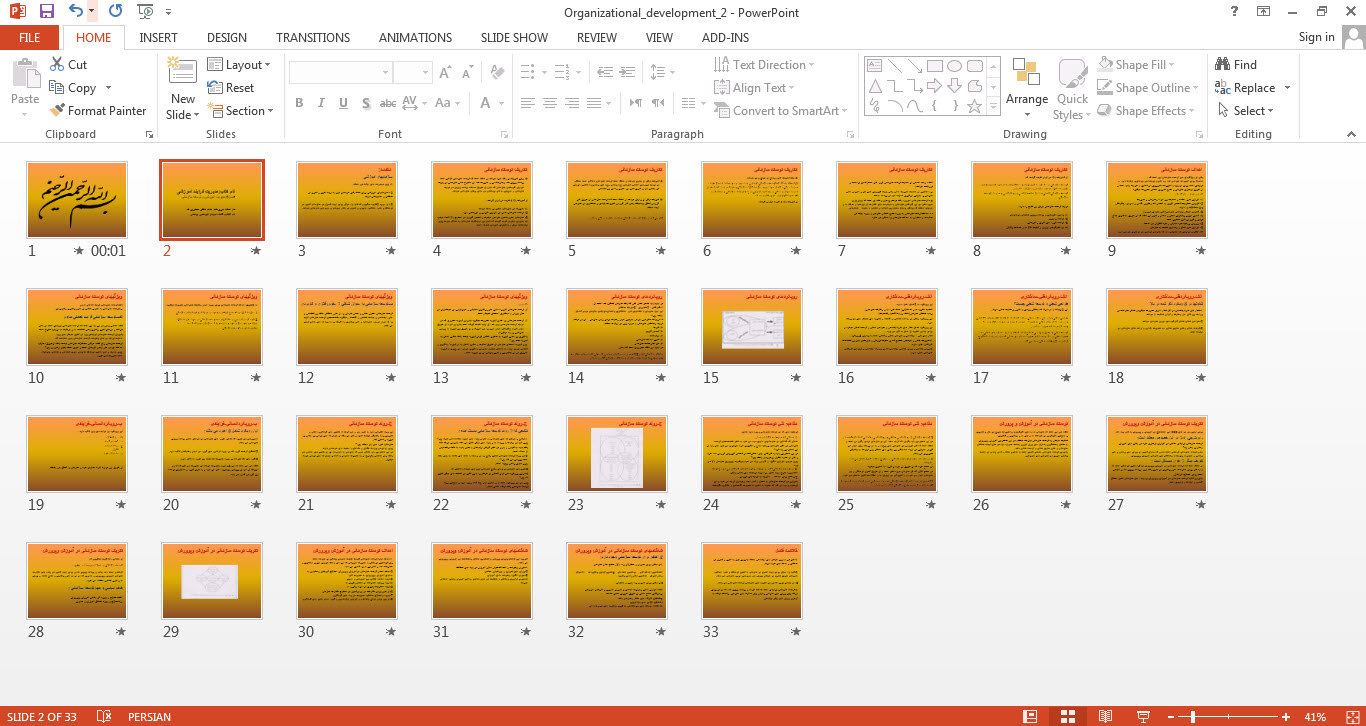
Task: Click the Replace button
Action: 1253,88
